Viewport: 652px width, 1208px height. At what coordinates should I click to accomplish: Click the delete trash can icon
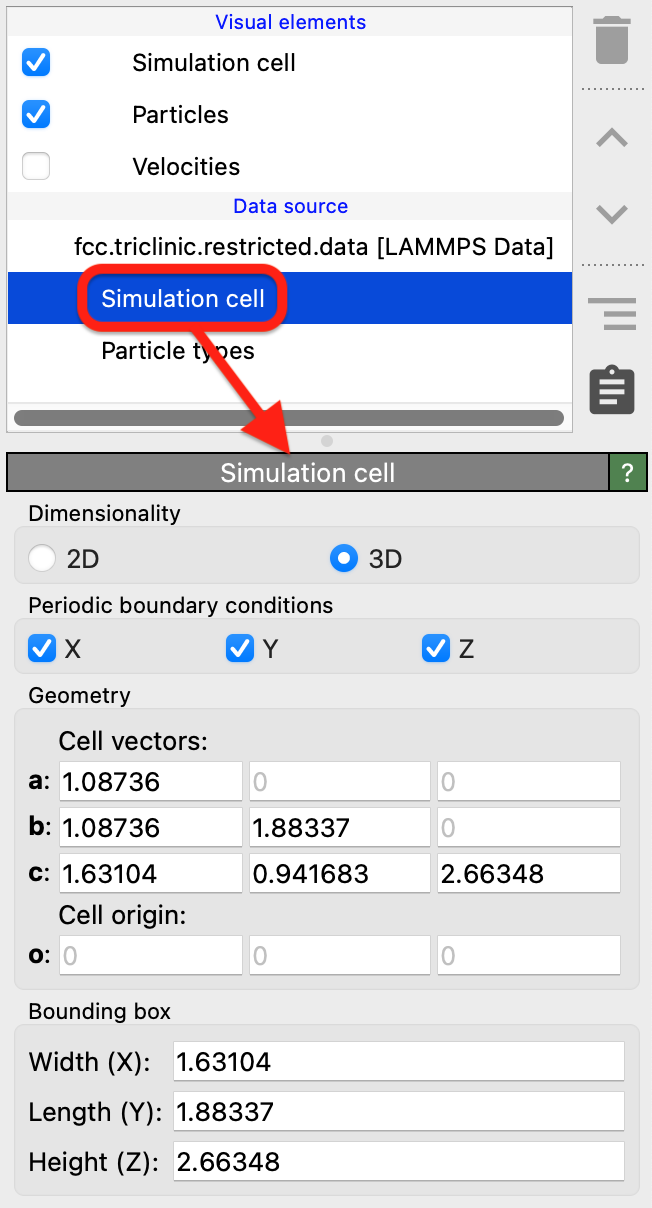pyautogui.click(x=611, y=41)
